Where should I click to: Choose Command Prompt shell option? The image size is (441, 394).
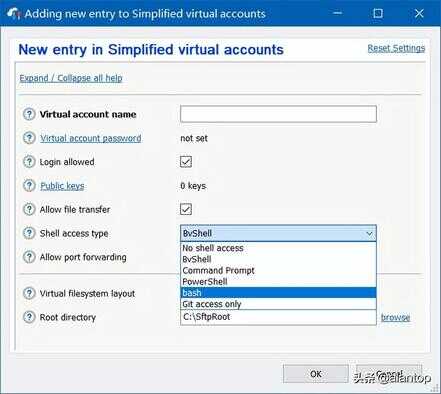(278, 270)
